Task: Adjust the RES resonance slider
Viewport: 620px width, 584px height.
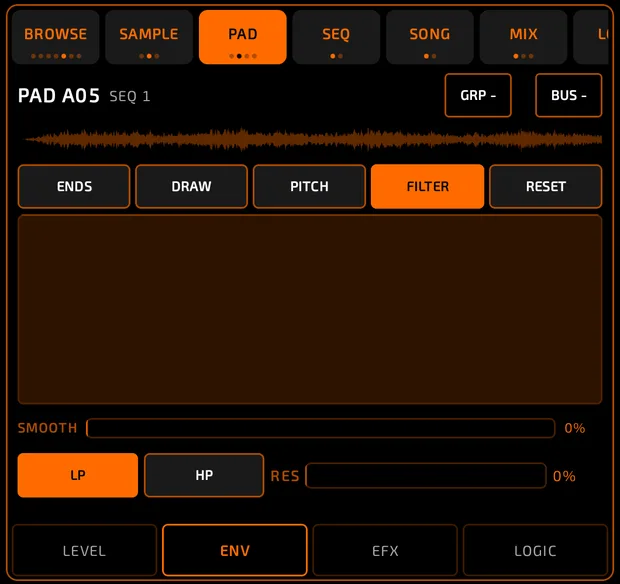Action: coord(426,476)
